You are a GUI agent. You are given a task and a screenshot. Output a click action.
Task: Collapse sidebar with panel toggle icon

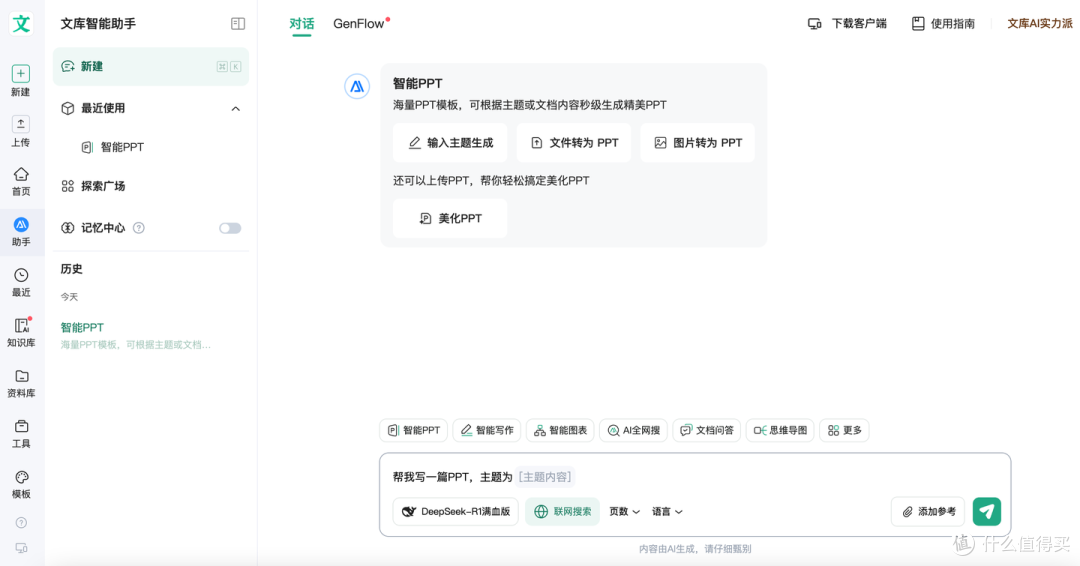click(238, 24)
